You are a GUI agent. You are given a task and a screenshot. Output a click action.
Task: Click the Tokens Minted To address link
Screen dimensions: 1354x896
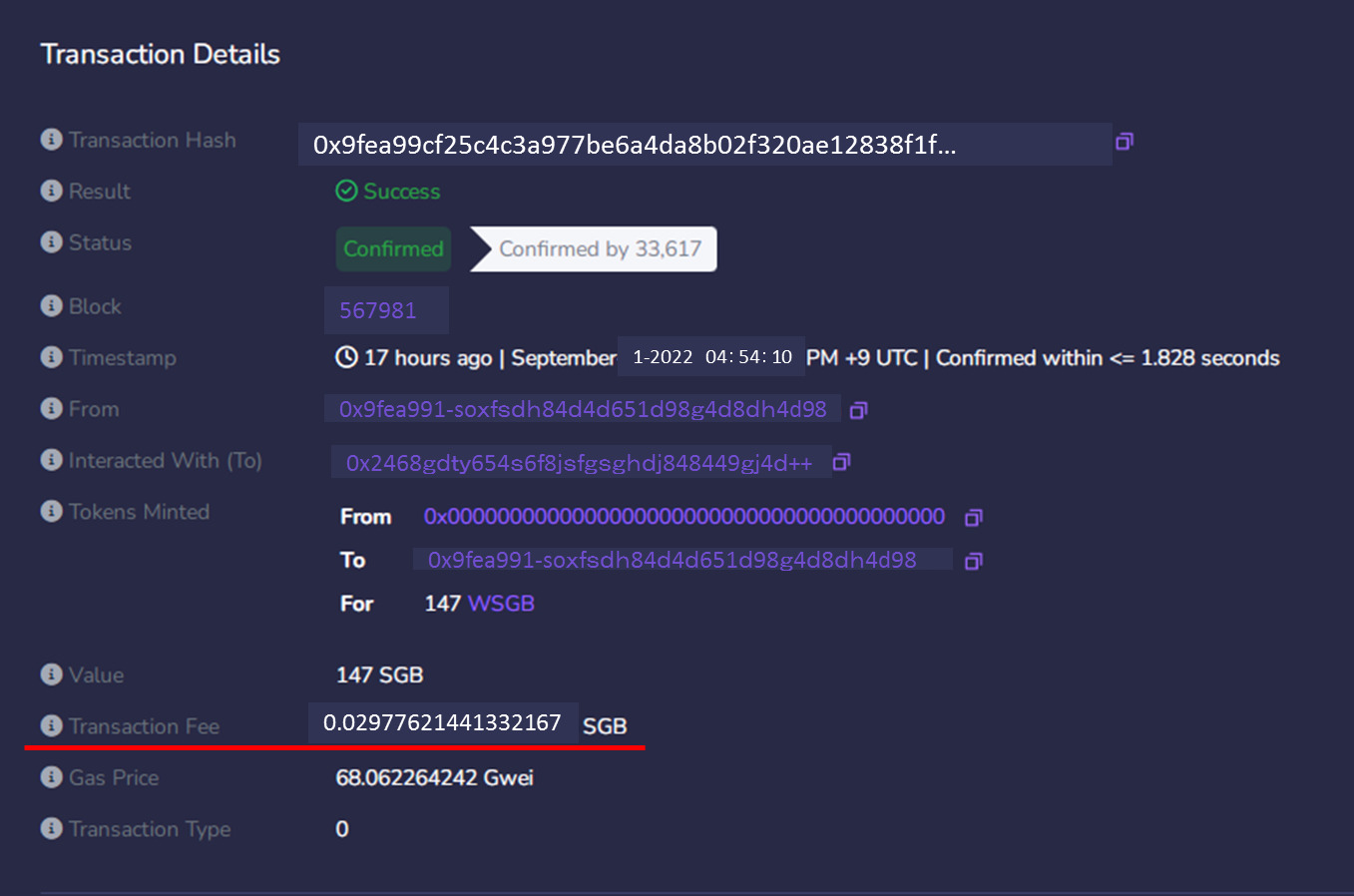pyautogui.click(x=672, y=560)
